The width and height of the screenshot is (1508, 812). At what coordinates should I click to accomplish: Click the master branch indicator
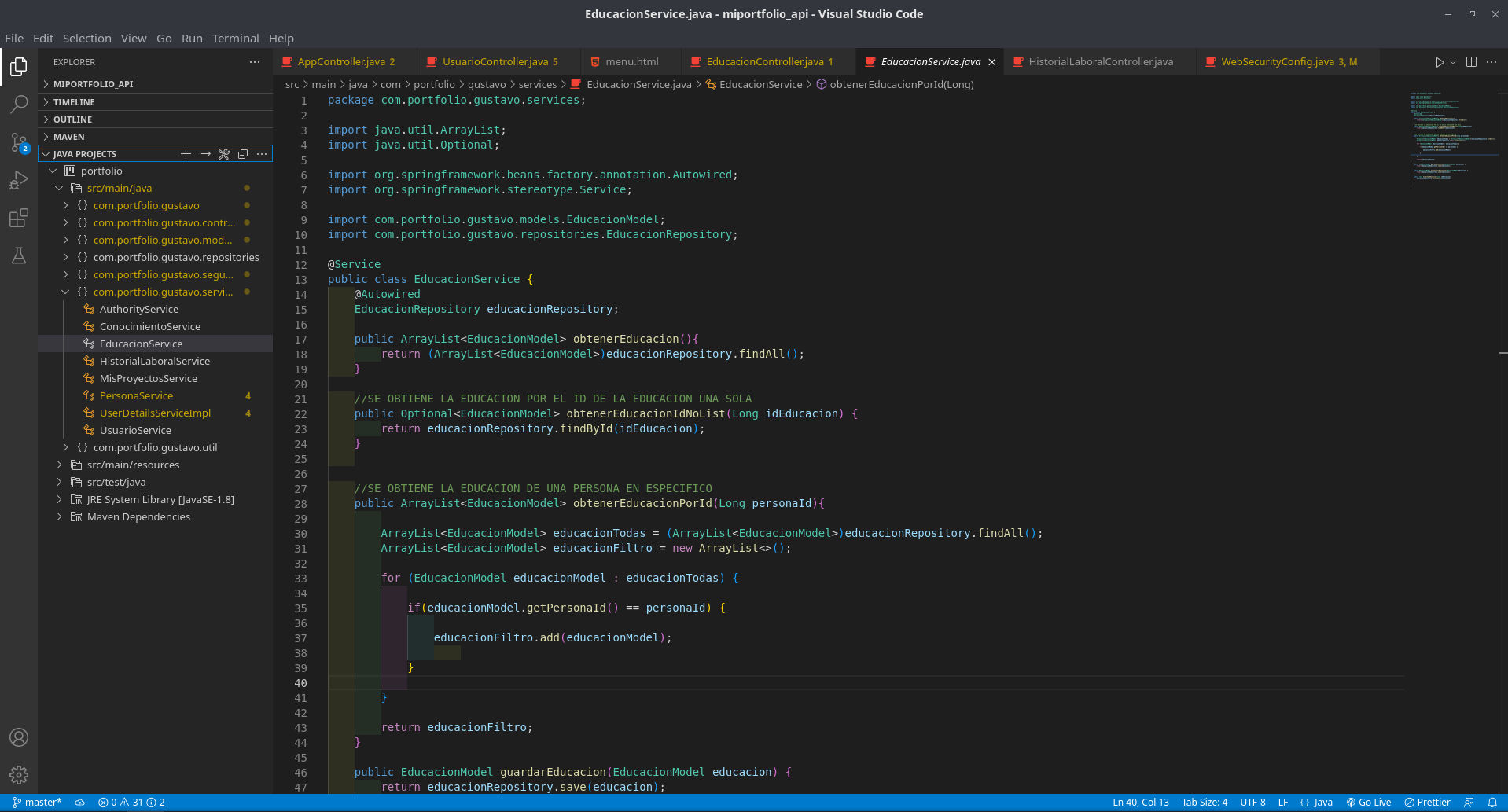click(37, 803)
